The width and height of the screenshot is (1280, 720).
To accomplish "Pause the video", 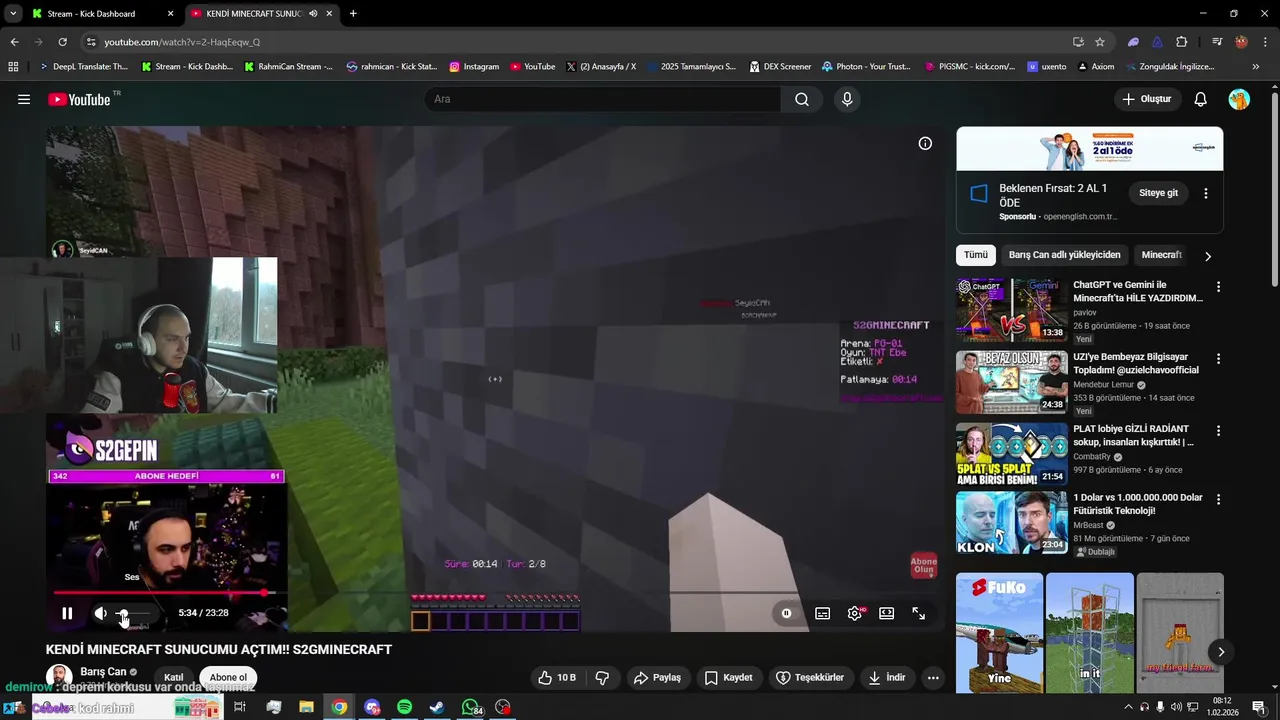I will 67,613.
